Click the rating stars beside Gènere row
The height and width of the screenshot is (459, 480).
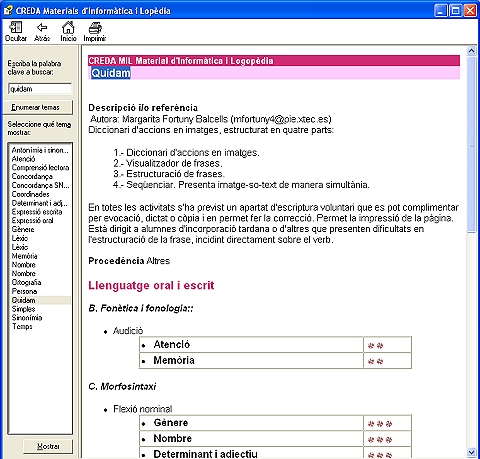click(380, 424)
